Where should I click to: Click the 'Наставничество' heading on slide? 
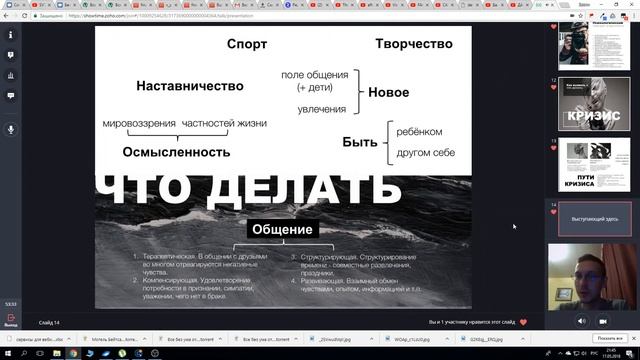(x=190, y=86)
